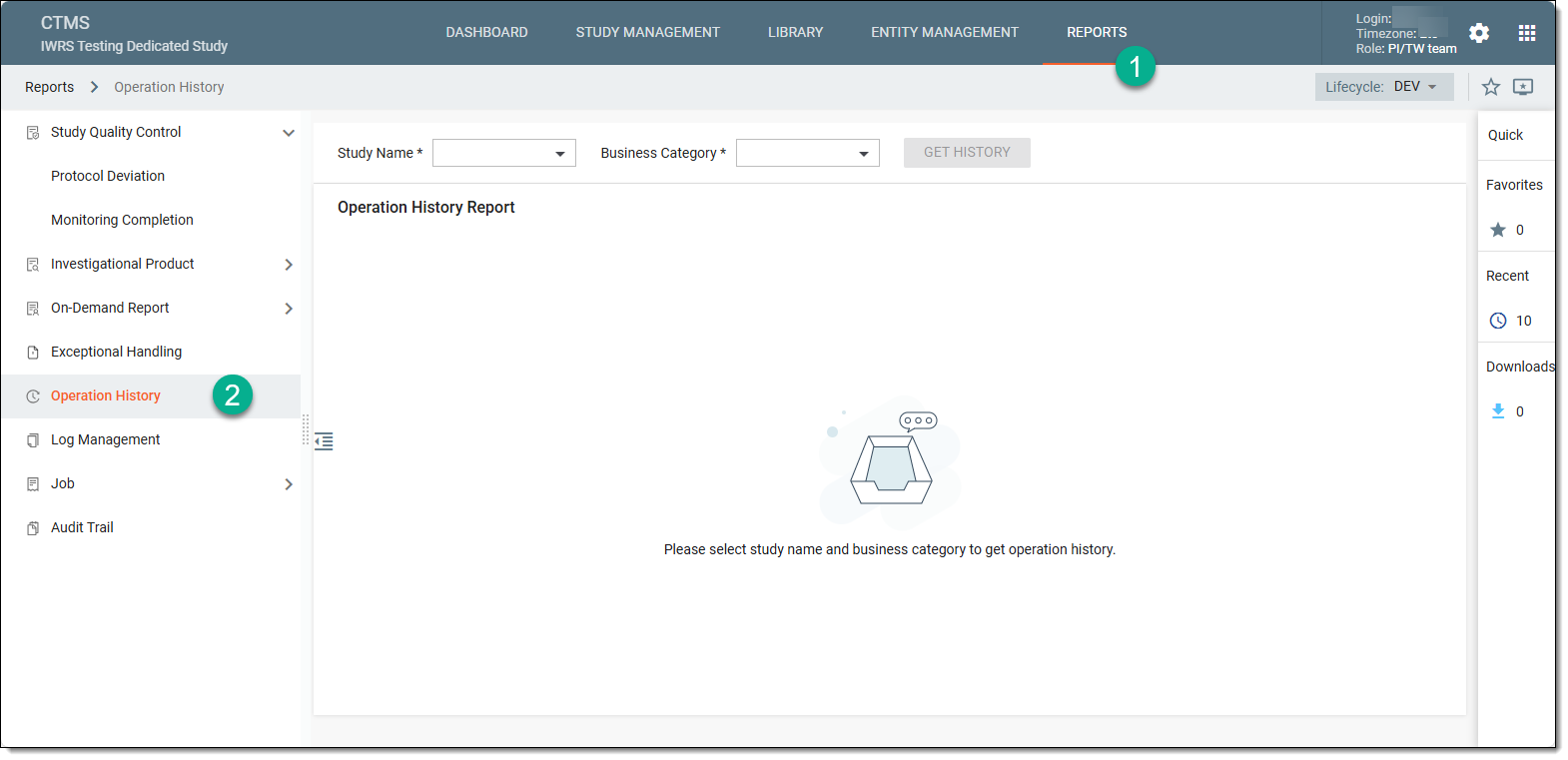1568x760 pixels.
Task: Select Exceptional Handling in the sidebar
Action: (116, 353)
